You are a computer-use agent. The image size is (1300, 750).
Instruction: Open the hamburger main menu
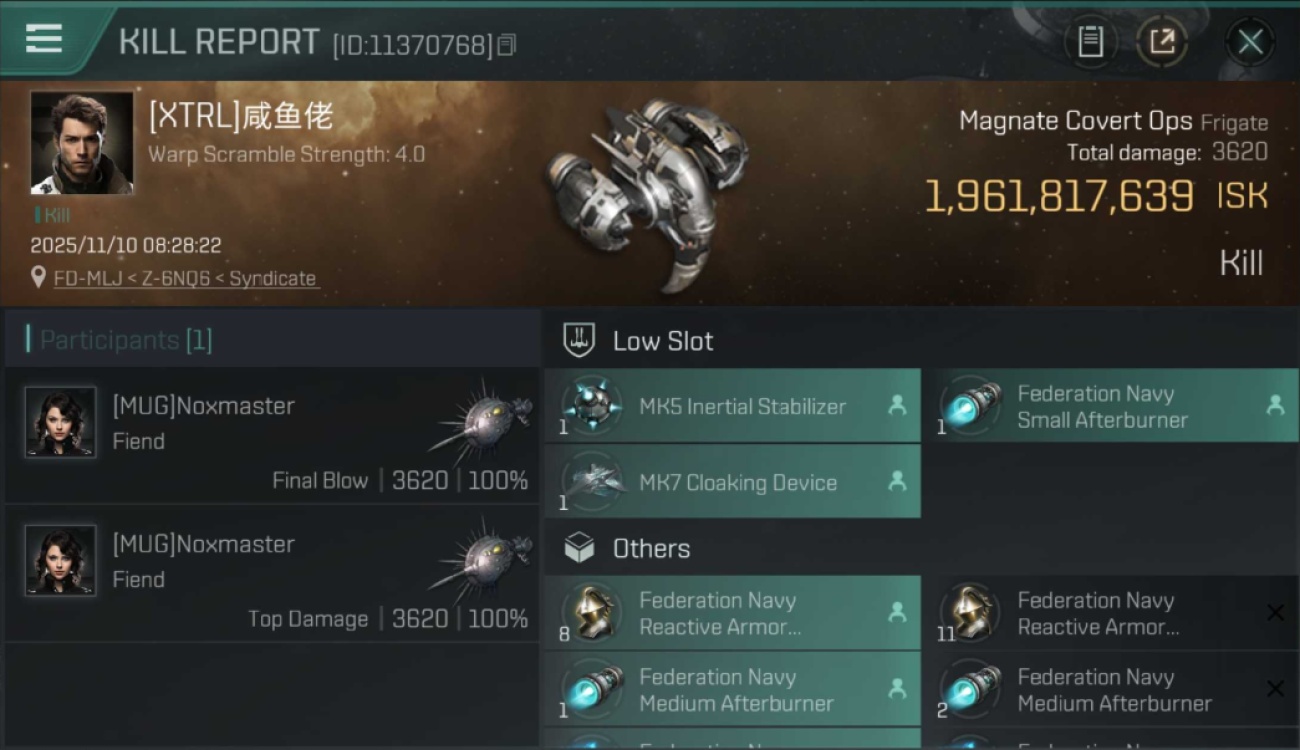point(44,39)
